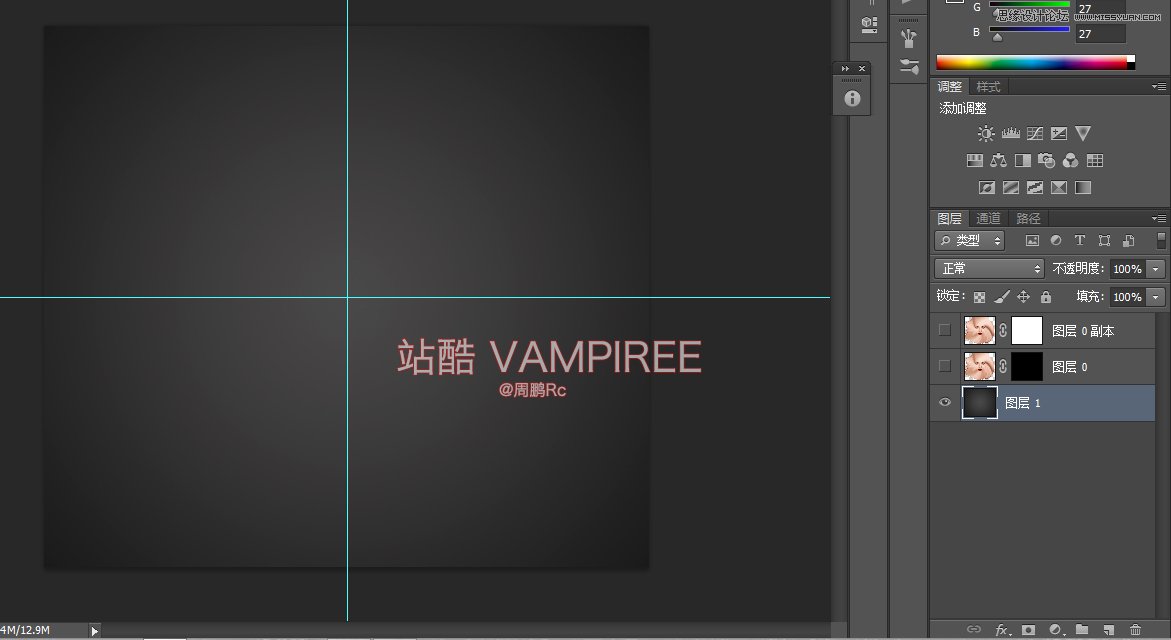Open the 正常 blend mode dropdown
Image resolution: width=1171 pixels, height=640 pixels.
point(989,268)
